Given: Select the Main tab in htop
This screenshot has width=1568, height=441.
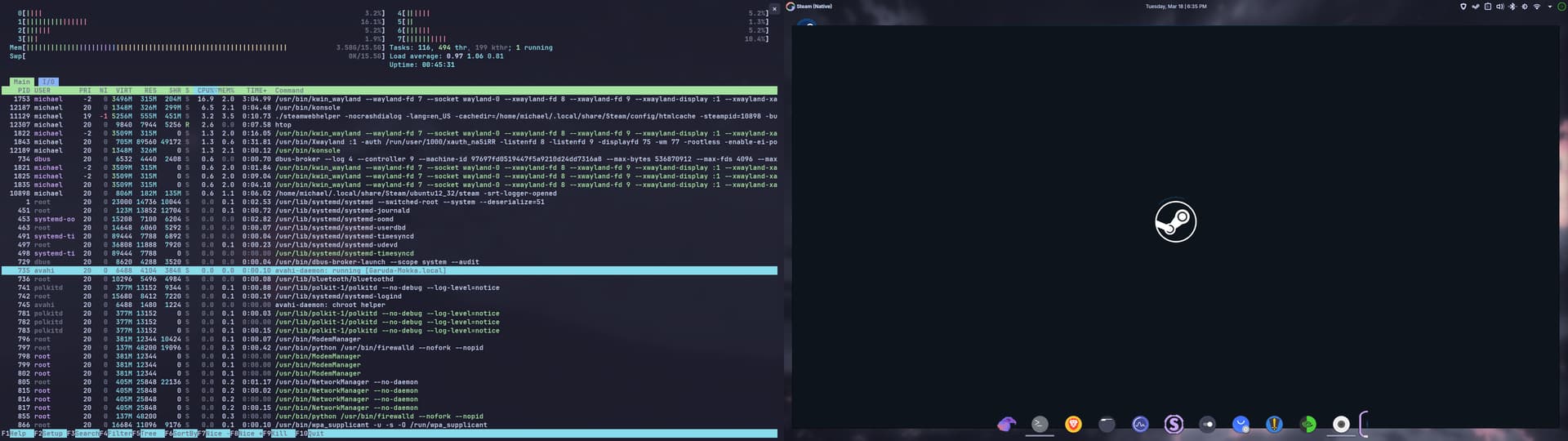Looking at the screenshot, I should click(x=21, y=82).
